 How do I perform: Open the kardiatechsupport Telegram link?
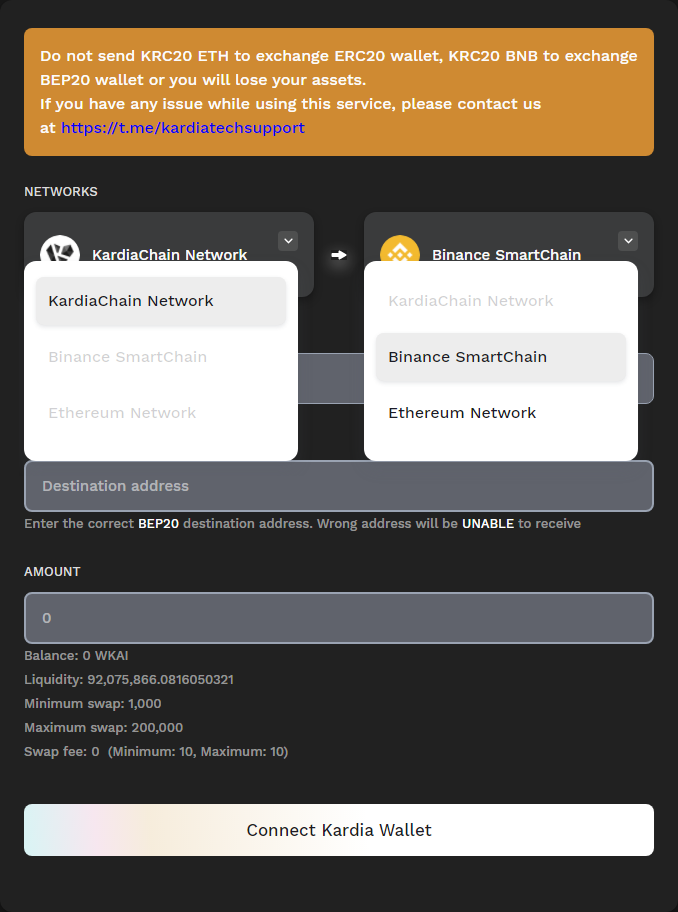[x=183, y=127]
